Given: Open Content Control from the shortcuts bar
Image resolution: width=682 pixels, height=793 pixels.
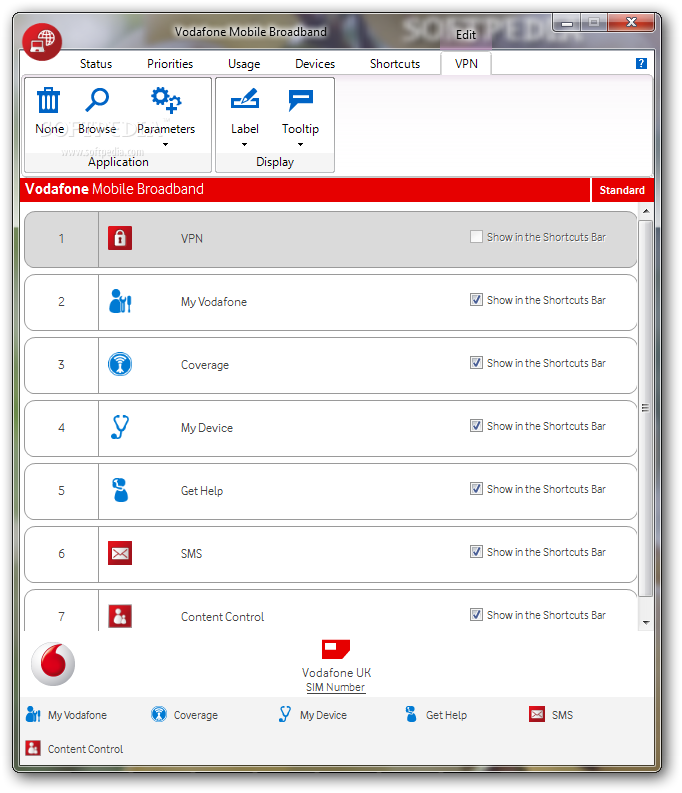Looking at the screenshot, I should pos(74,748).
